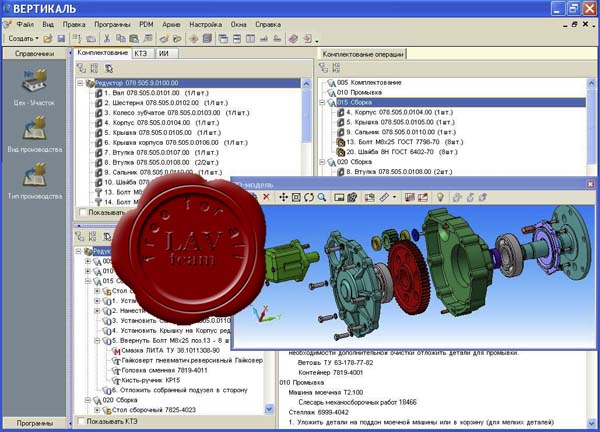Collapse Редуктор 078.505.9.0100.00 root node

(80, 83)
